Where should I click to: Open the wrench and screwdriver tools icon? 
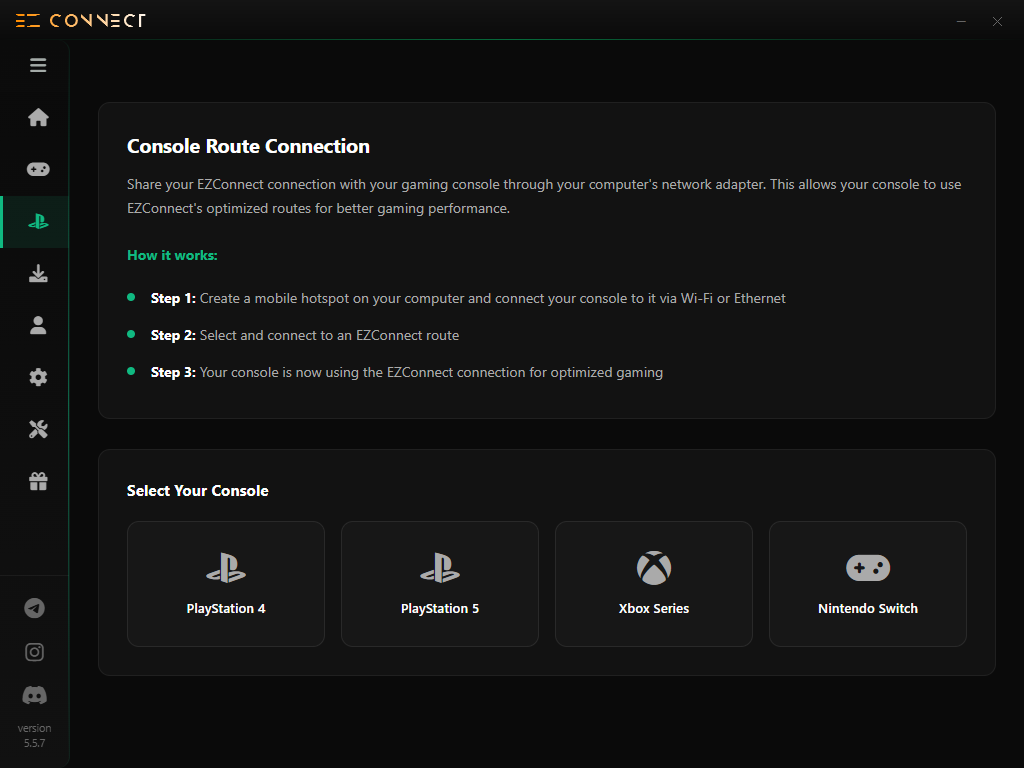click(38, 429)
